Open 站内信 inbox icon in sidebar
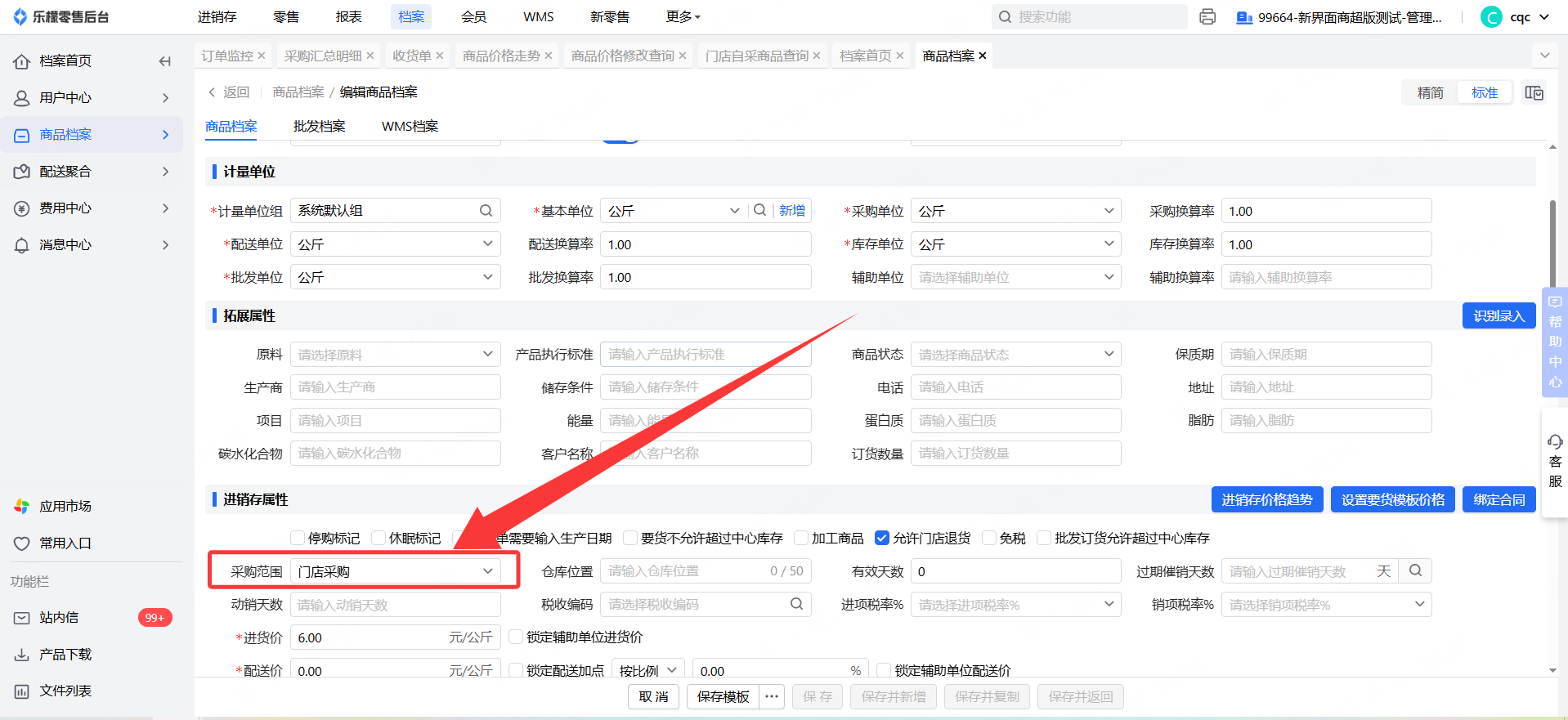This screenshot has width=1568, height=720. [22, 618]
